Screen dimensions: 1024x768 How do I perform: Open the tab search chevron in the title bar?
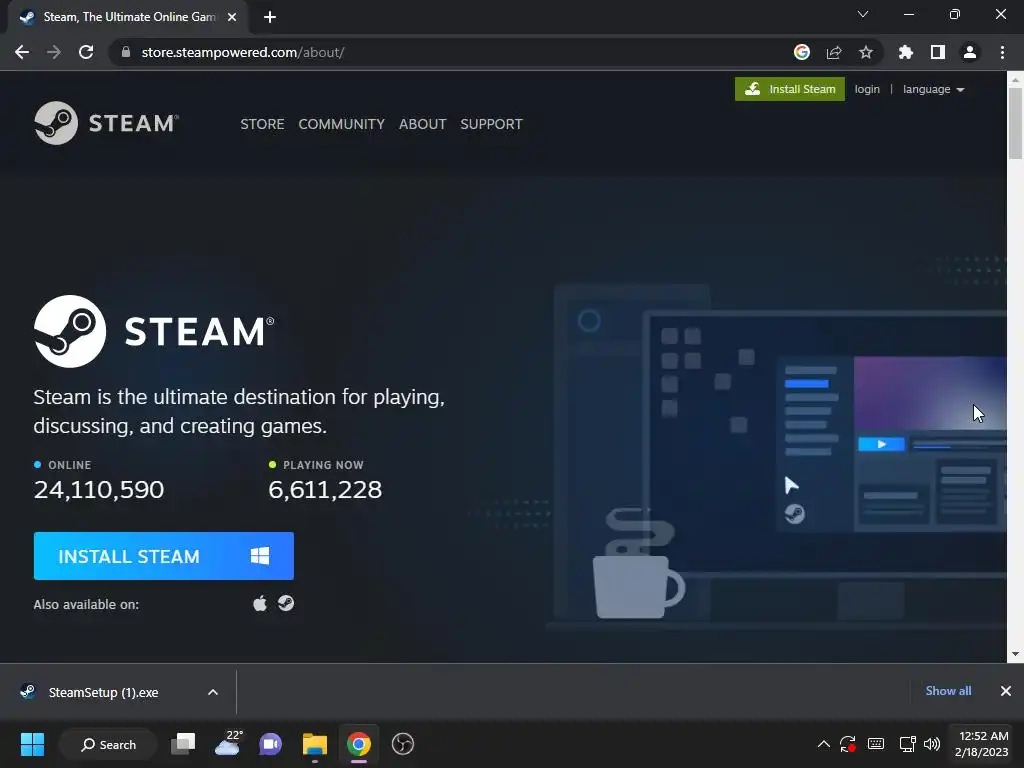coord(863,14)
